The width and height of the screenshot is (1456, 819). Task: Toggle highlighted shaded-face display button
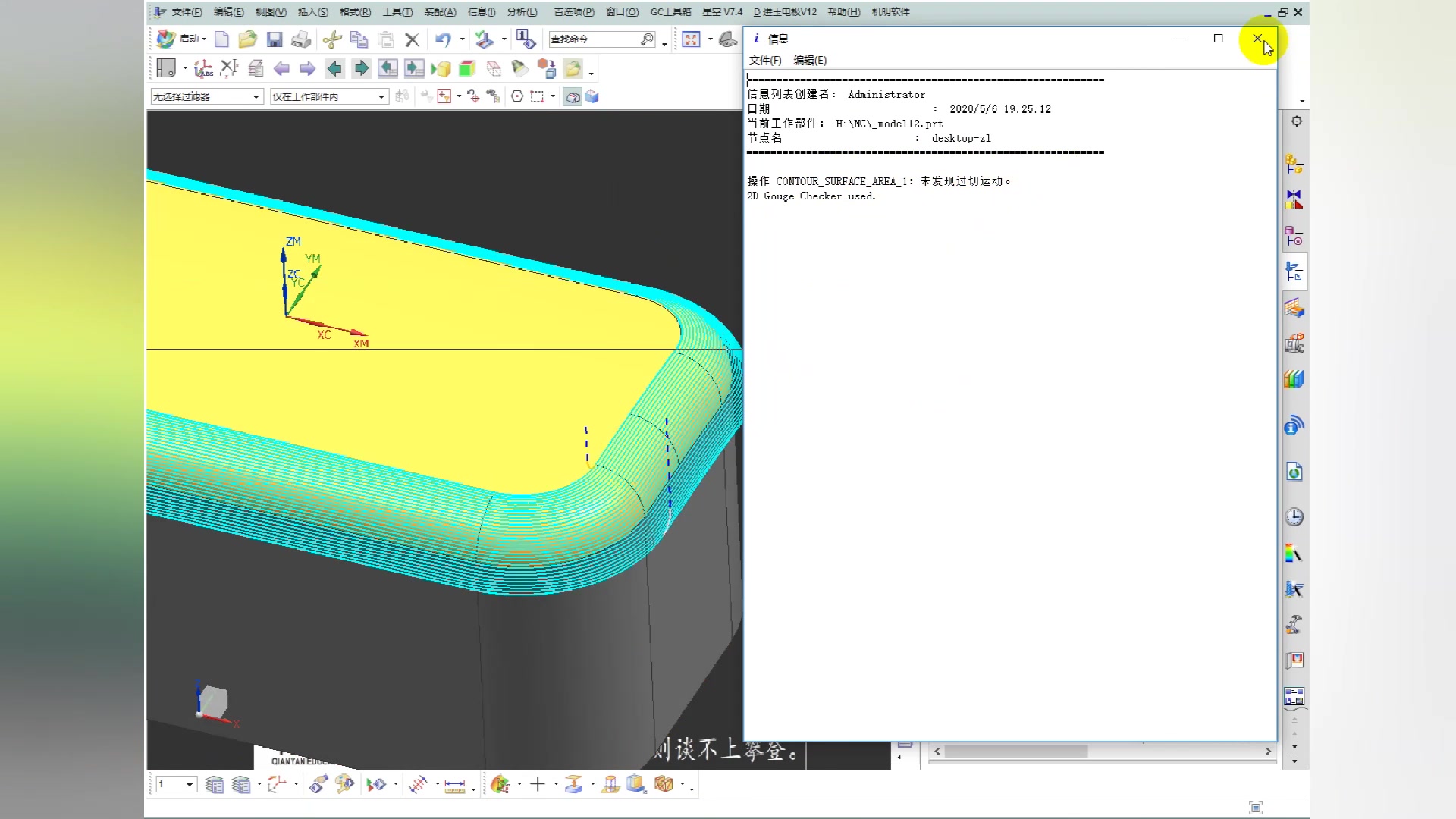[573, 96]
